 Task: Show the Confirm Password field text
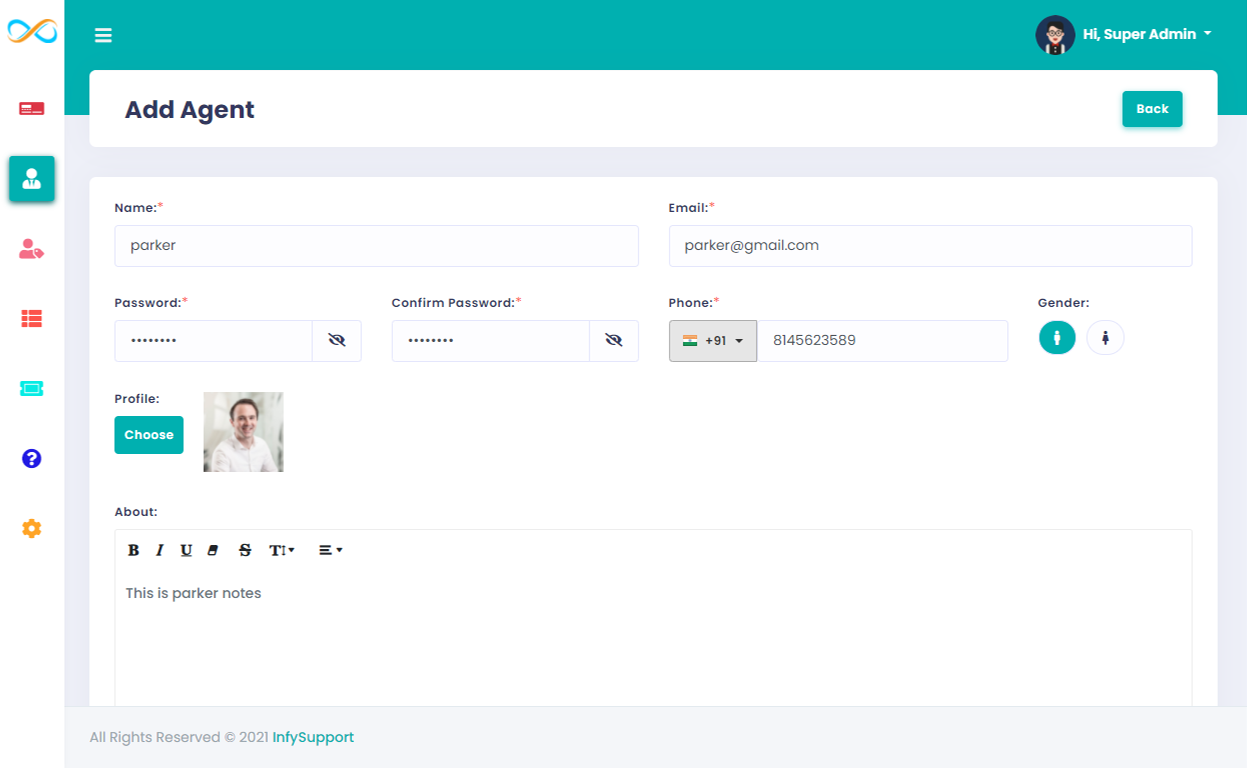pos(614,341)
